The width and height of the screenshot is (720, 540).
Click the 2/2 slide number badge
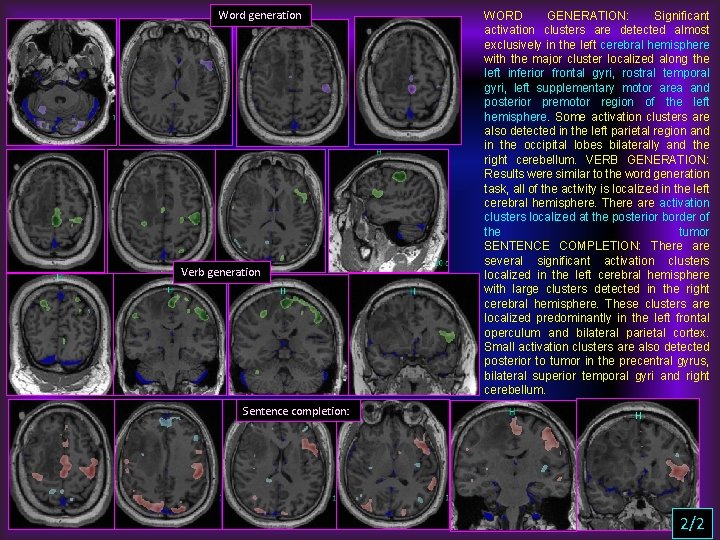click(x=692, y=523)
